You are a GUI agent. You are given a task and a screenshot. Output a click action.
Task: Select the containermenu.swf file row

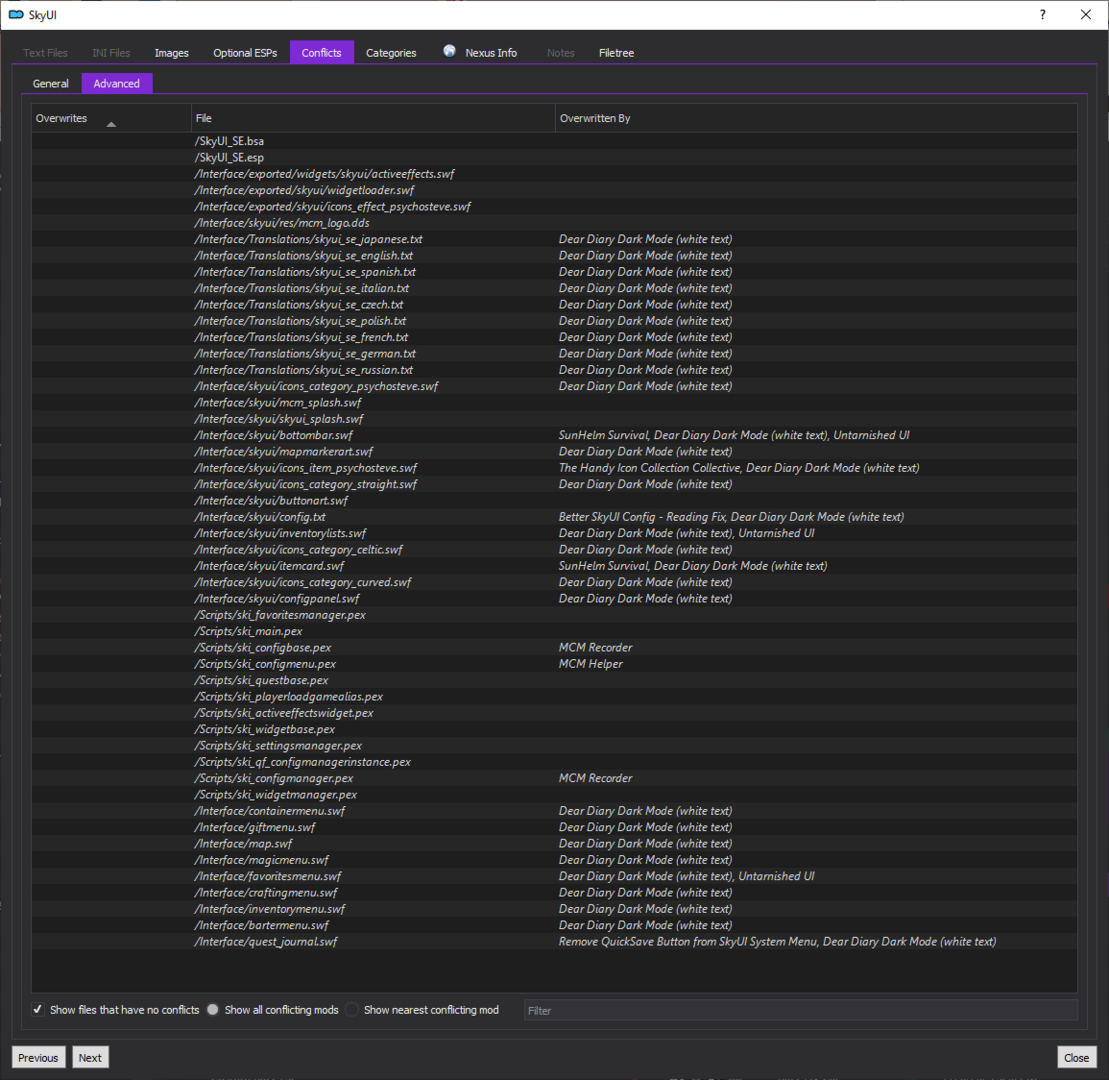(554, 811)
